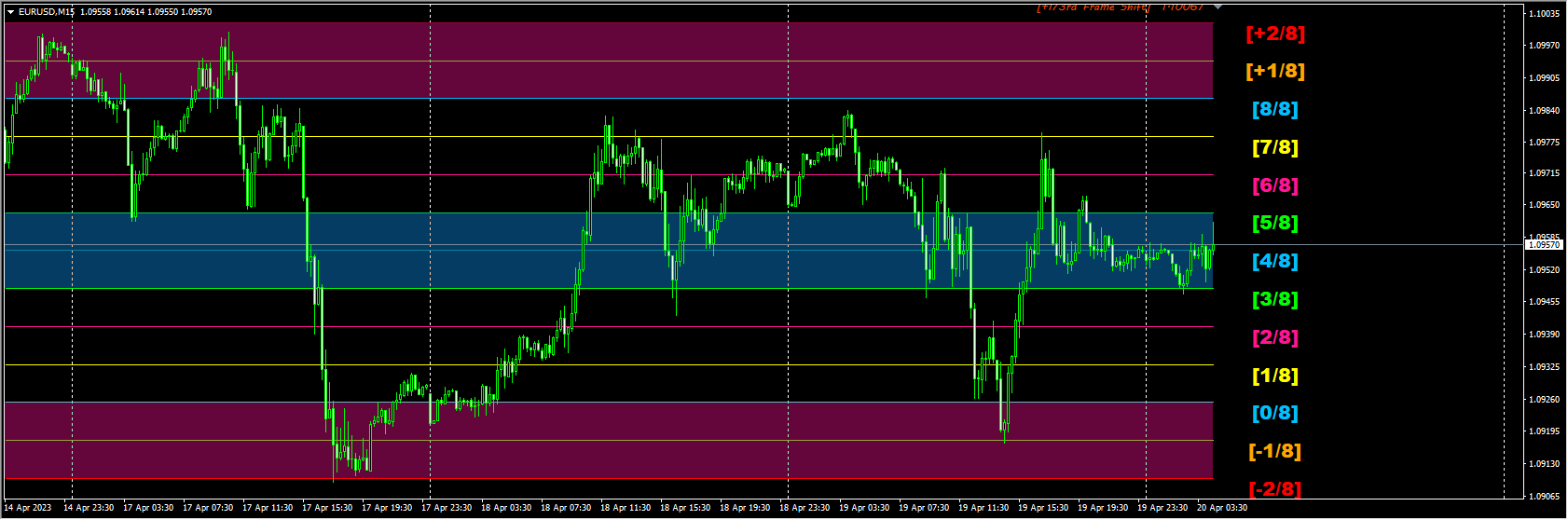Select the orange [-1/8] level label
Screen dimensions: 1568x520
point(1275,451)
